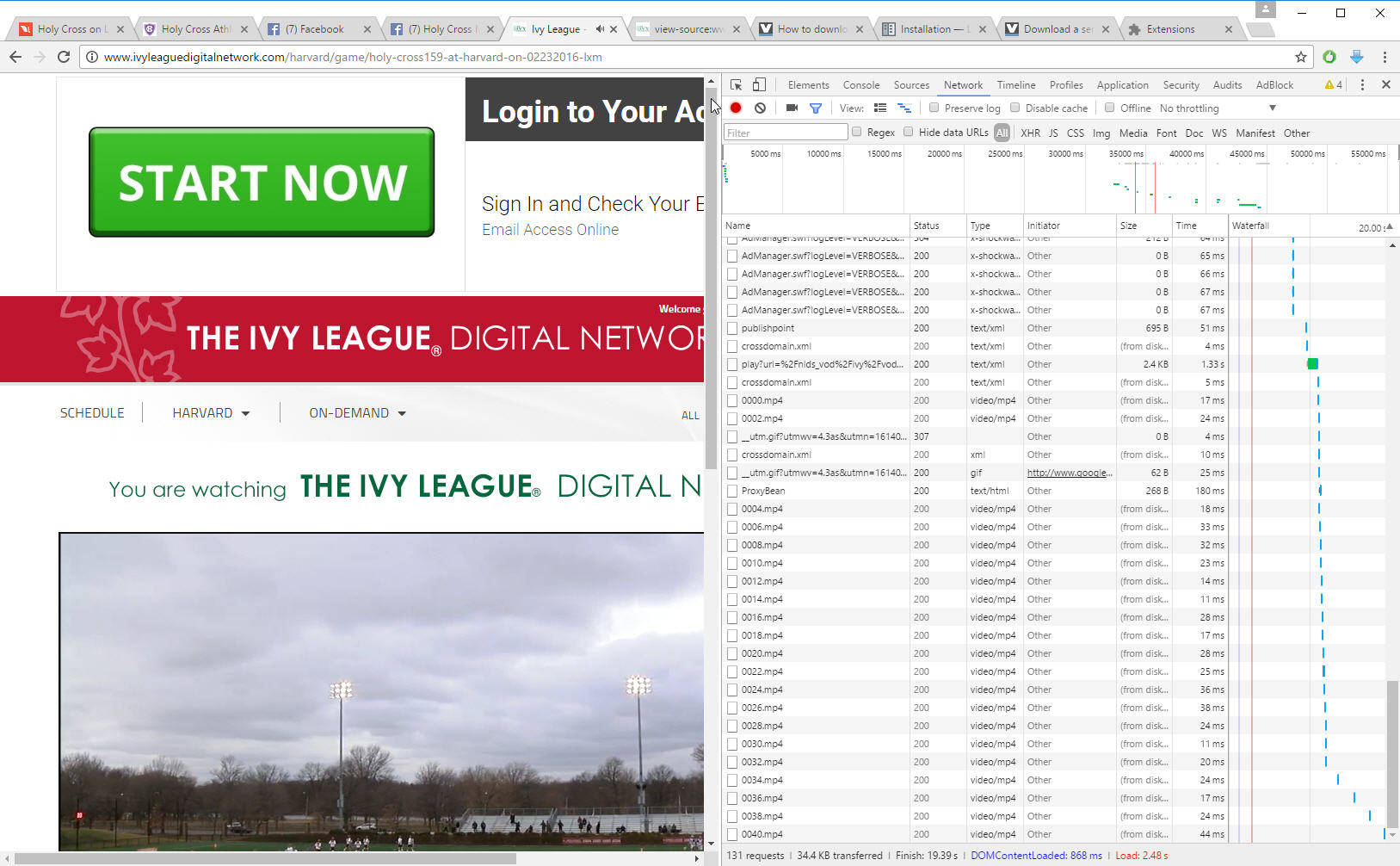Click the warnings count triangle icon
This screenshot has height=866, width=1400.
click(x=1334, y=84)
